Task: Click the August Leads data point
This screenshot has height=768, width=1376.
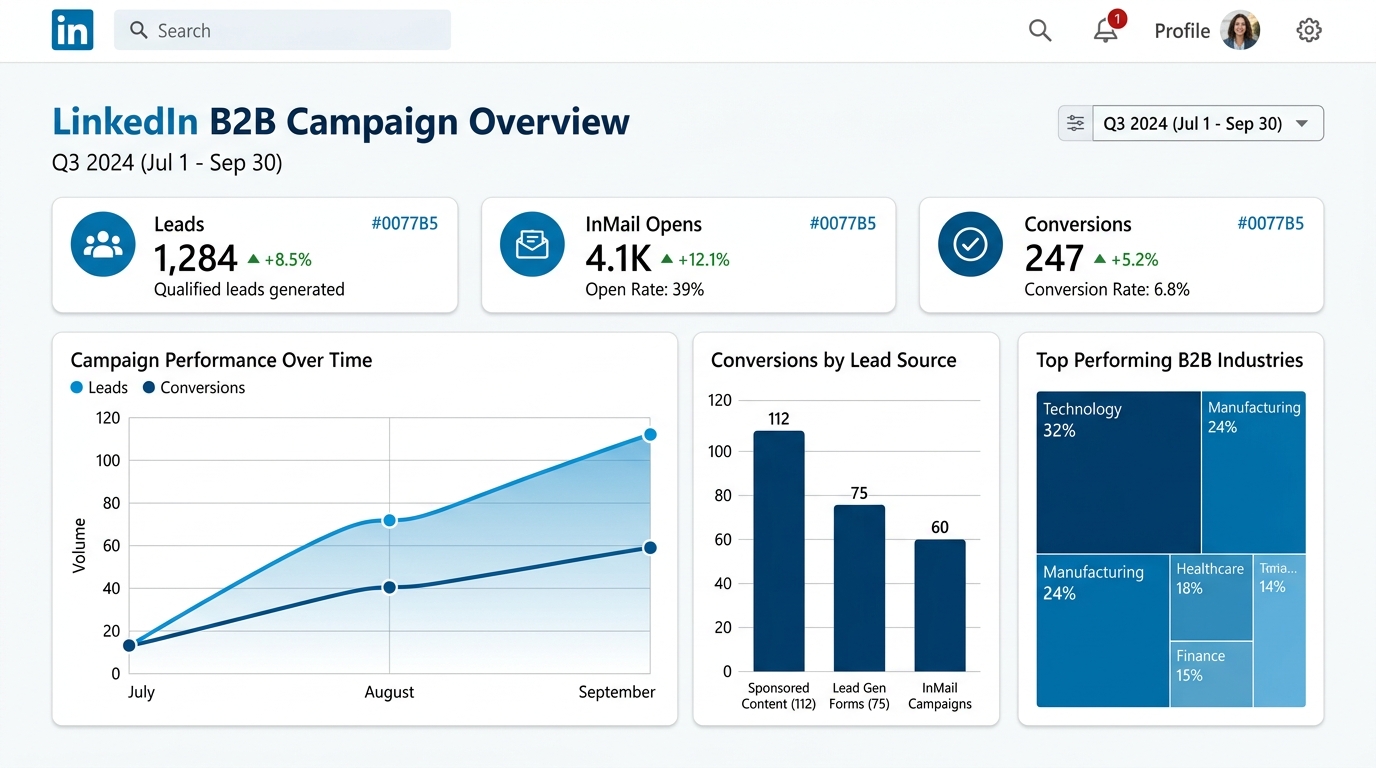Action: [389, 520]
